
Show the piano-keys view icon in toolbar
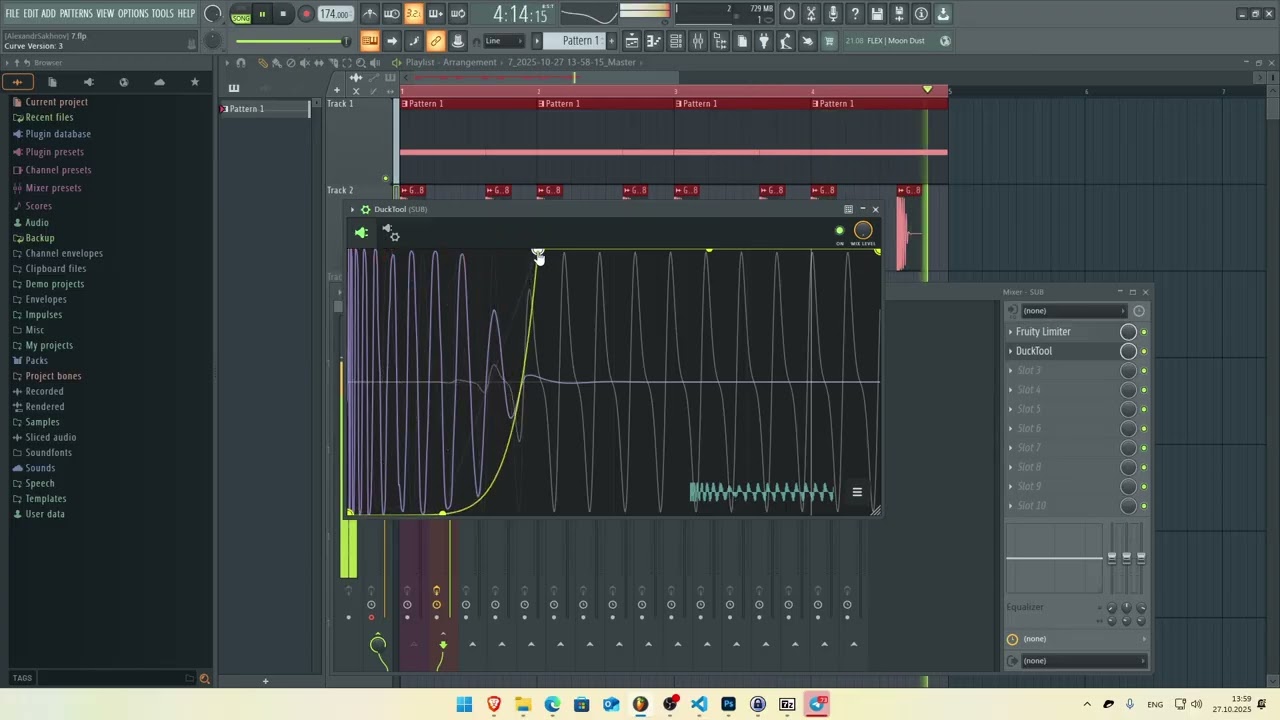tap(654, 41)
